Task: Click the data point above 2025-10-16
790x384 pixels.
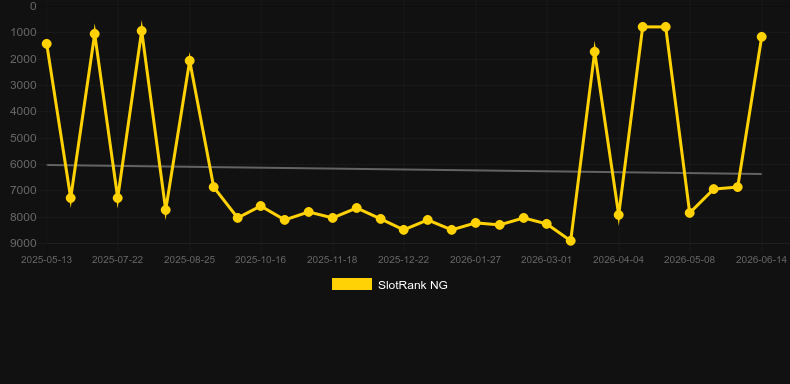Action: click(260, 206)
